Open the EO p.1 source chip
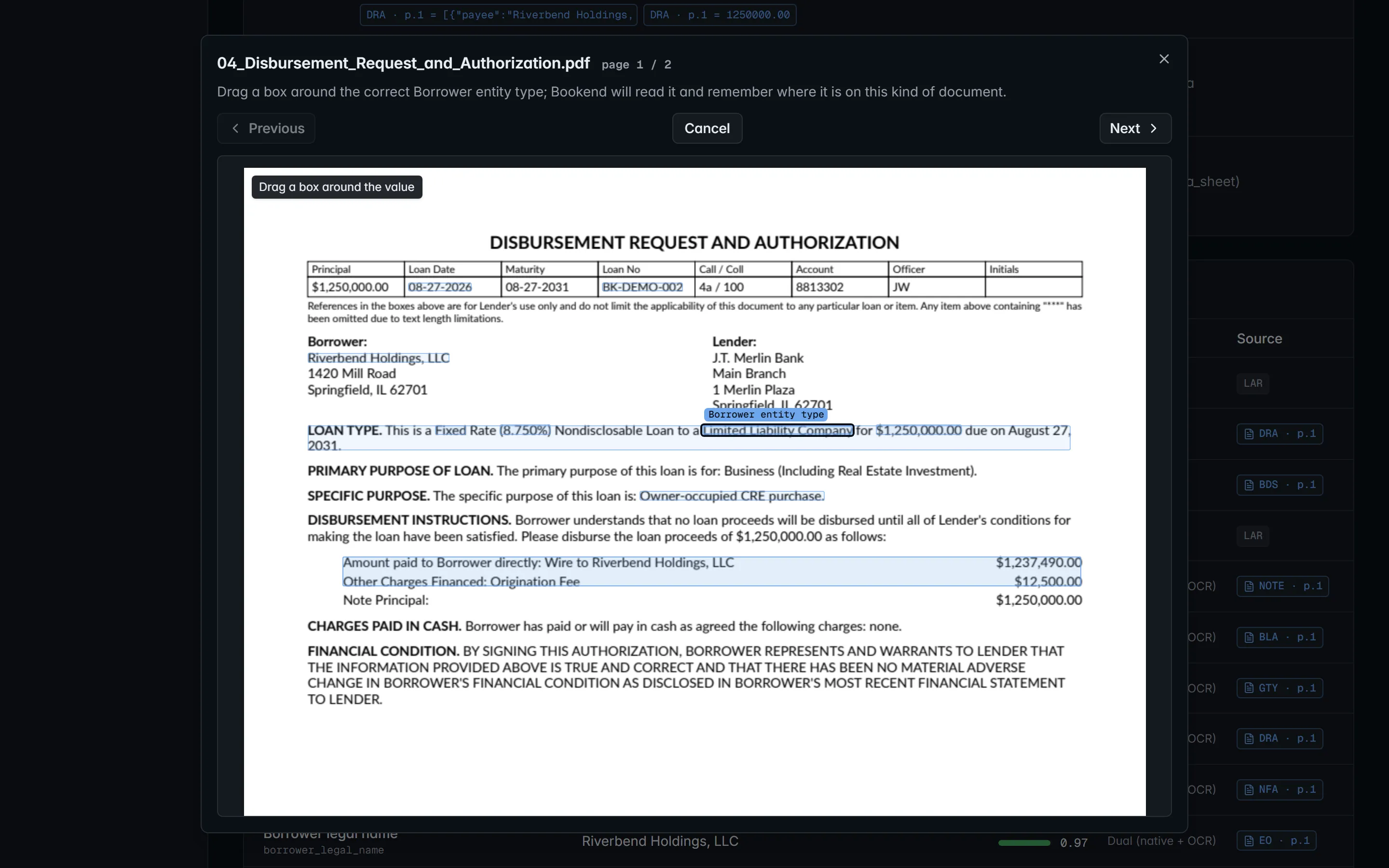 [x=1276, y=841]
